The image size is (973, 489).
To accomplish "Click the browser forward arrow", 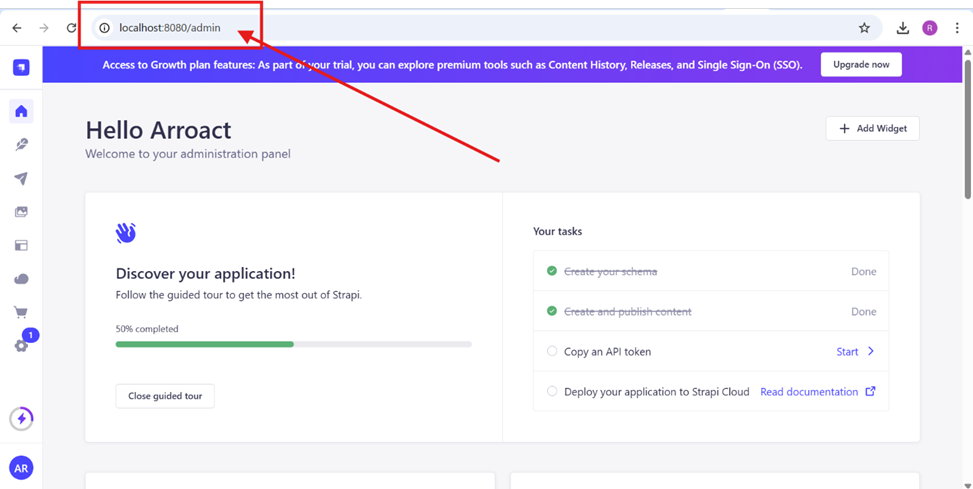I will coord(44,28).
